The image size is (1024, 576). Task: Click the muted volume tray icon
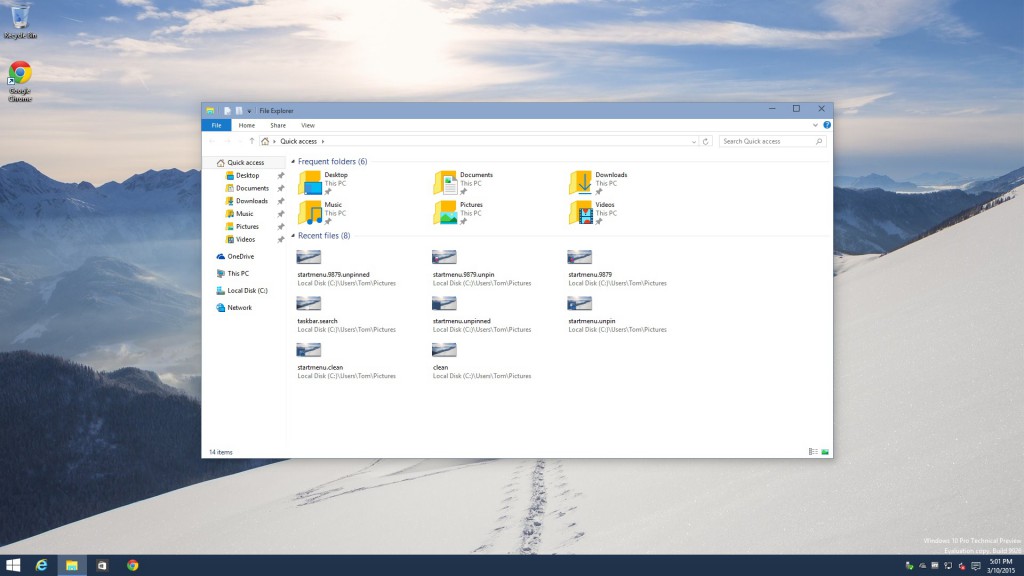pos(961,566)
